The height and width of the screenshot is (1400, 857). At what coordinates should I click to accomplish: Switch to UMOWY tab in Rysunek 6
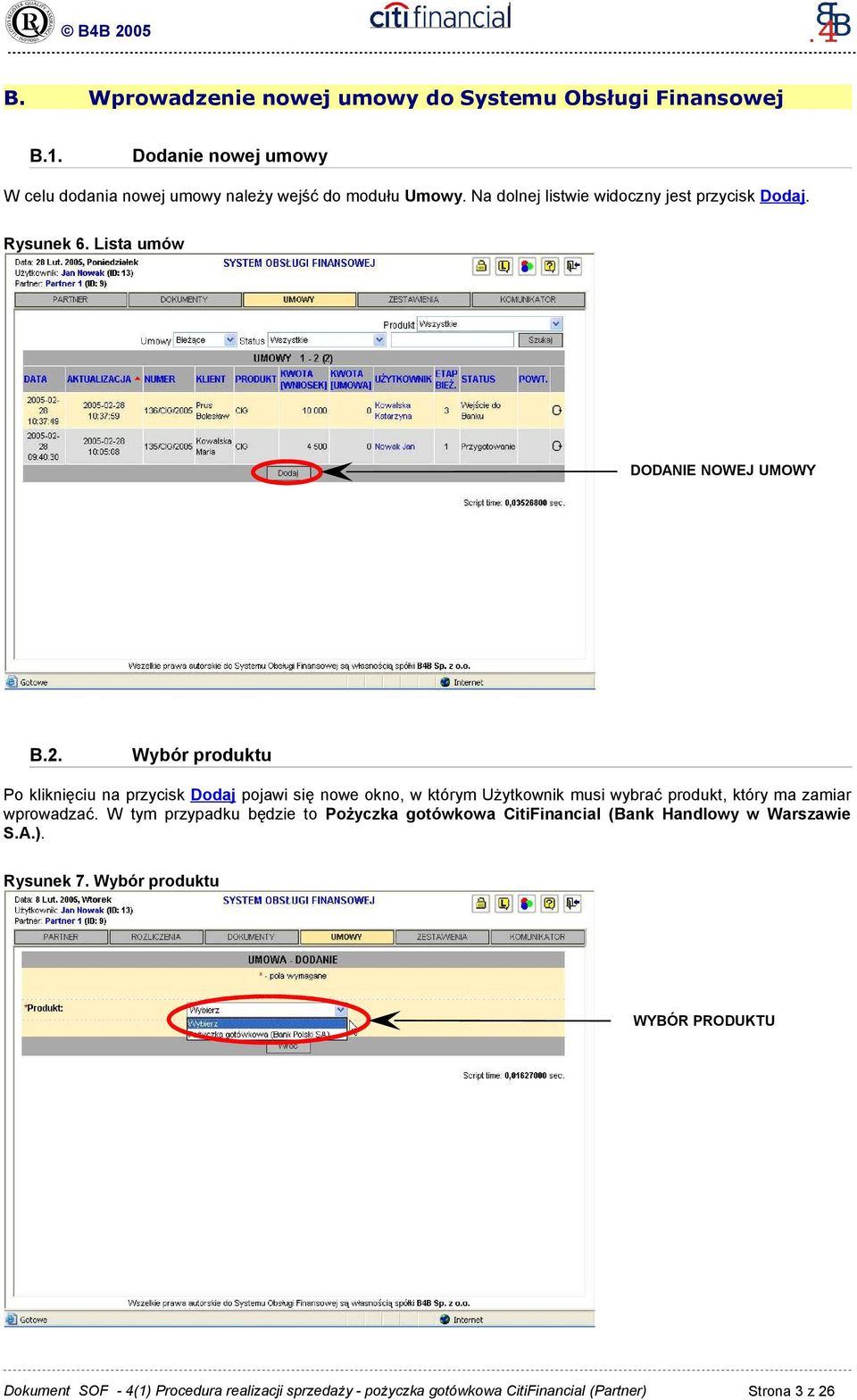click(x=299, y=300)
